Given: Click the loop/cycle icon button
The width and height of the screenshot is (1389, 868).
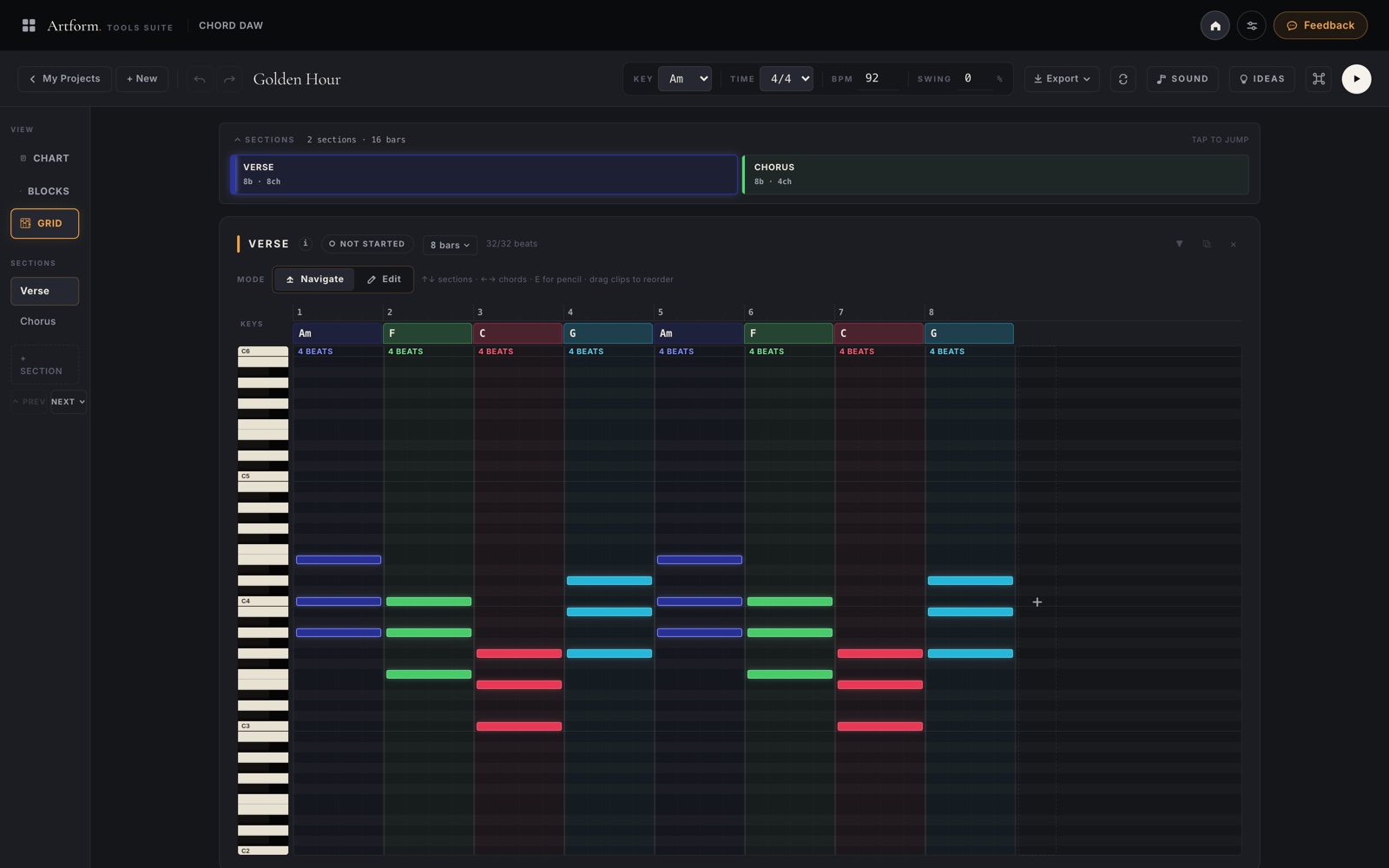Looking at the screenshot, I should pyautogui.click(x=1122, y=79).
